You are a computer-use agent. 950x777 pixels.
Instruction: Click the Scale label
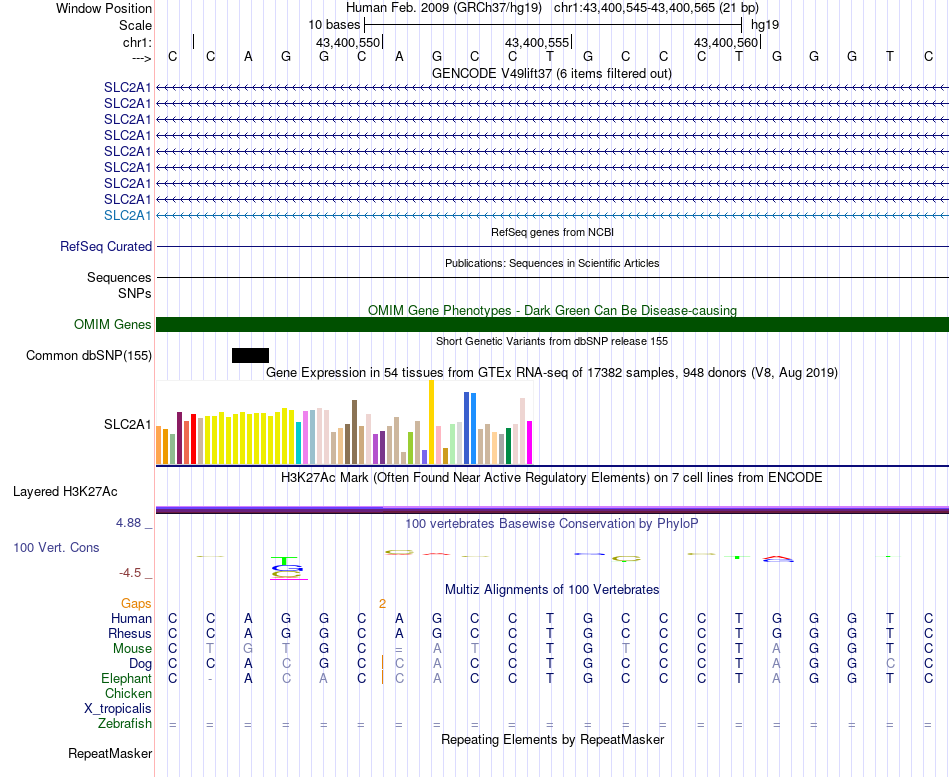(x=135, y=25)
